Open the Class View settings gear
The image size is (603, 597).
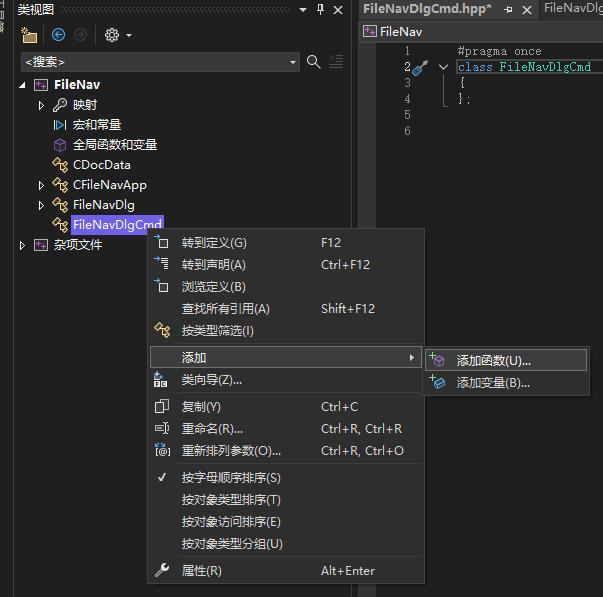[x=112, y=35]
